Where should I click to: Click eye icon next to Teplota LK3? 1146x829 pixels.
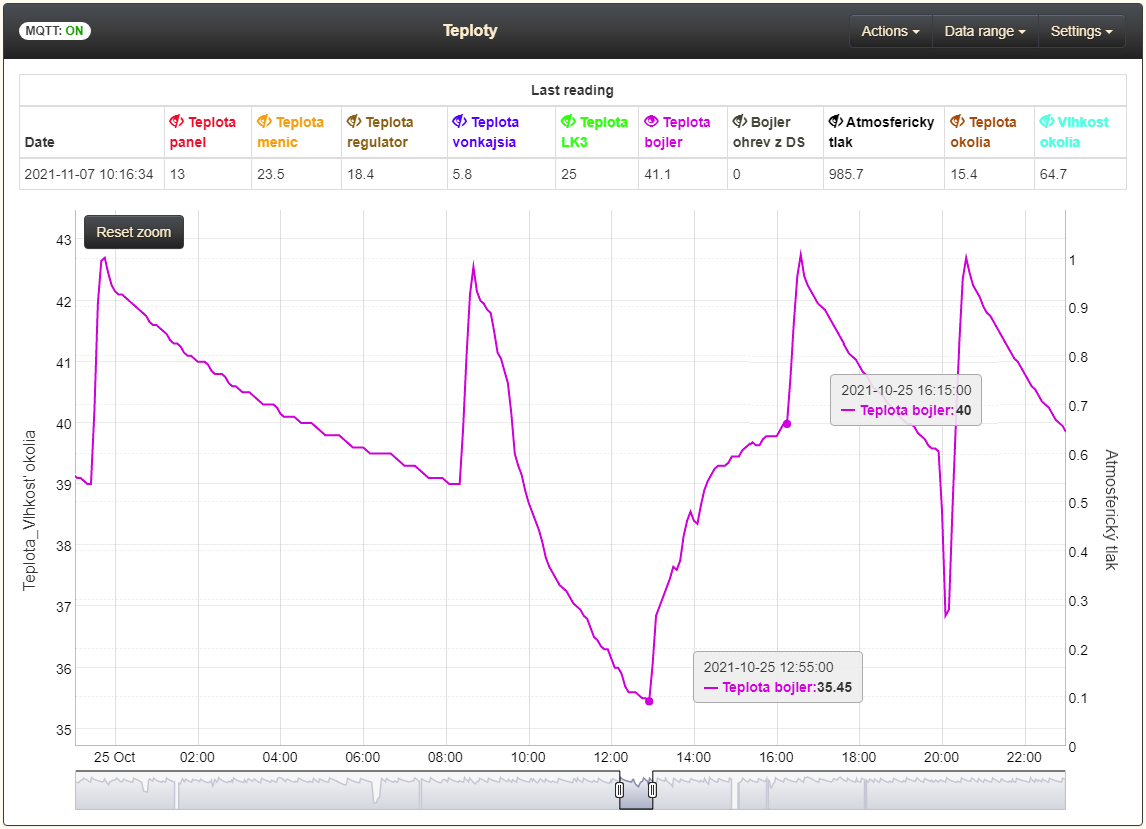coord(568,122)
